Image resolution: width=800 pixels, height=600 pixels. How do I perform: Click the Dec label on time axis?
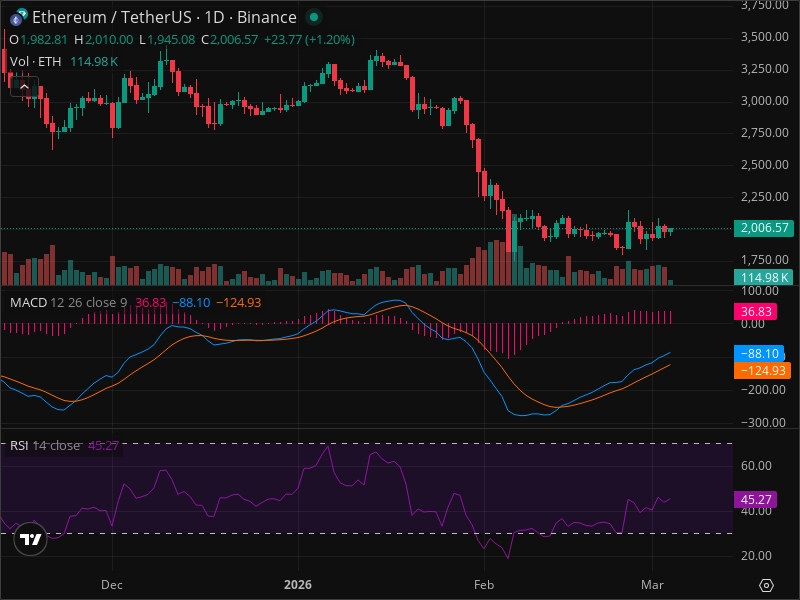click(112, 585)
